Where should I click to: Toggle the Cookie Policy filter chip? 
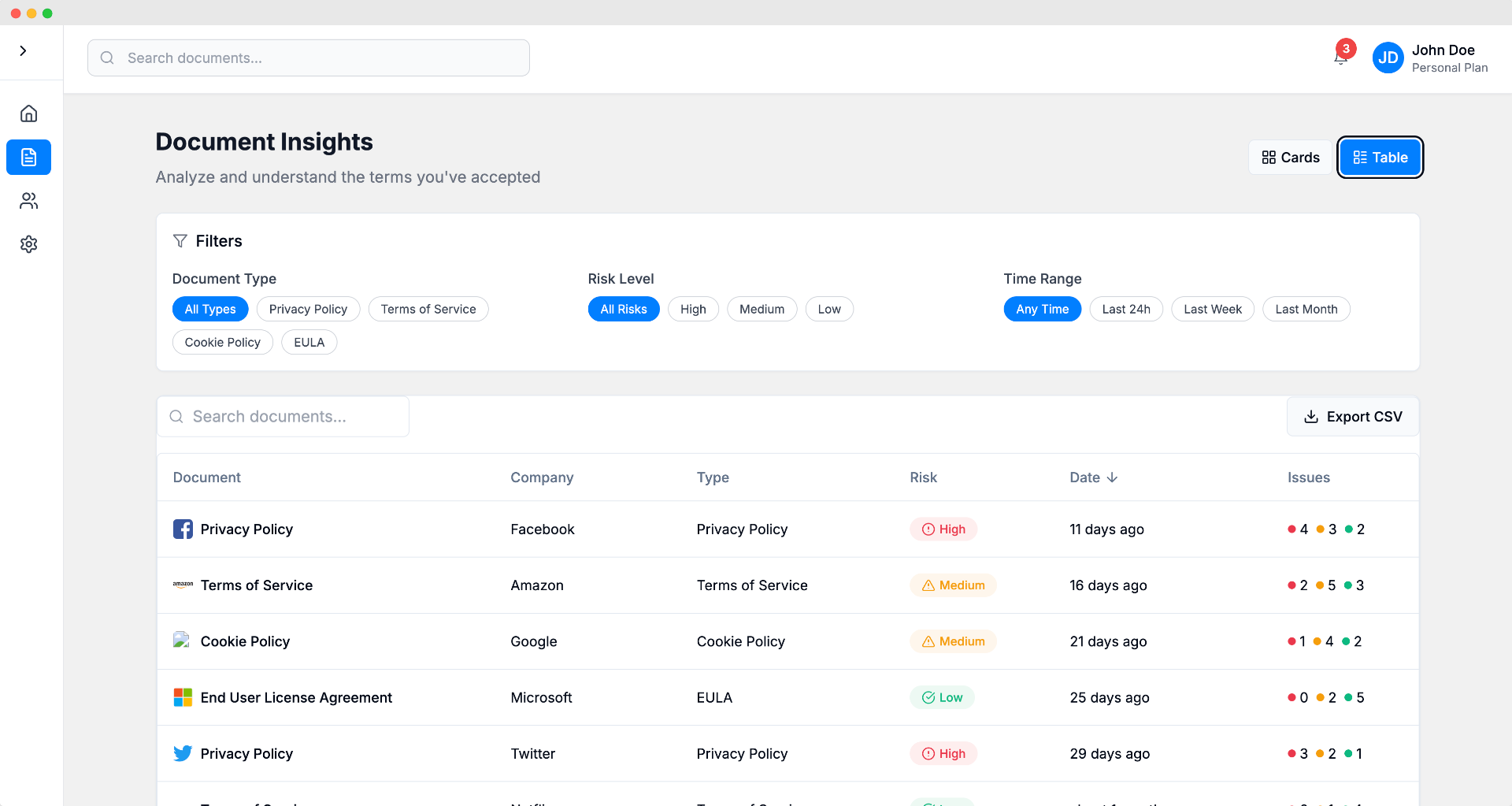(x=223, y=343)
